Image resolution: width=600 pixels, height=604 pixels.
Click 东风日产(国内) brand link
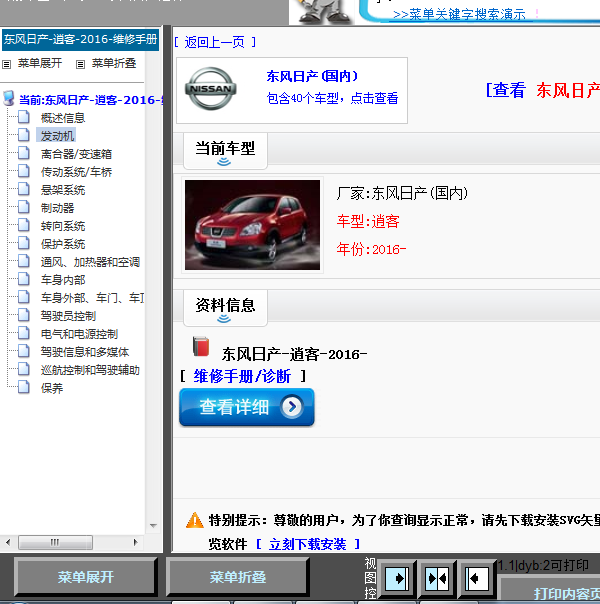[x=312, y=76]
